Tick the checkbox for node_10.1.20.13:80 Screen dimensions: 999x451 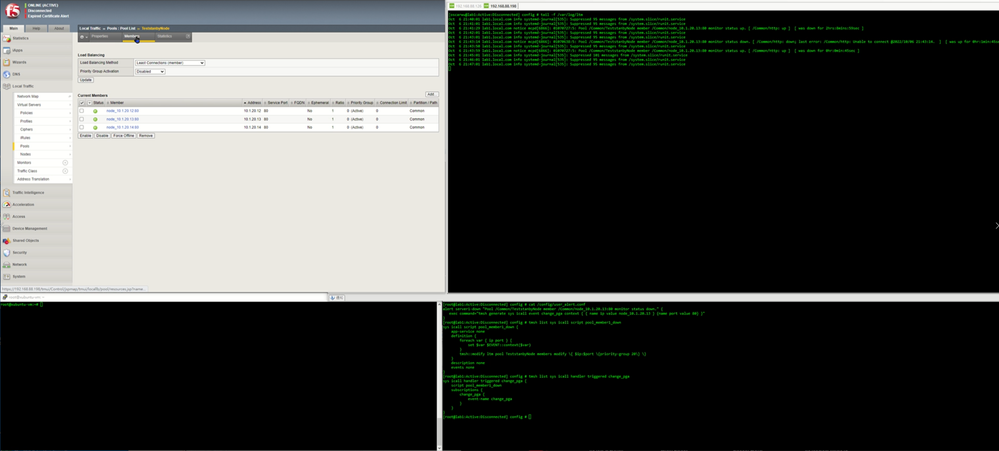82,119
